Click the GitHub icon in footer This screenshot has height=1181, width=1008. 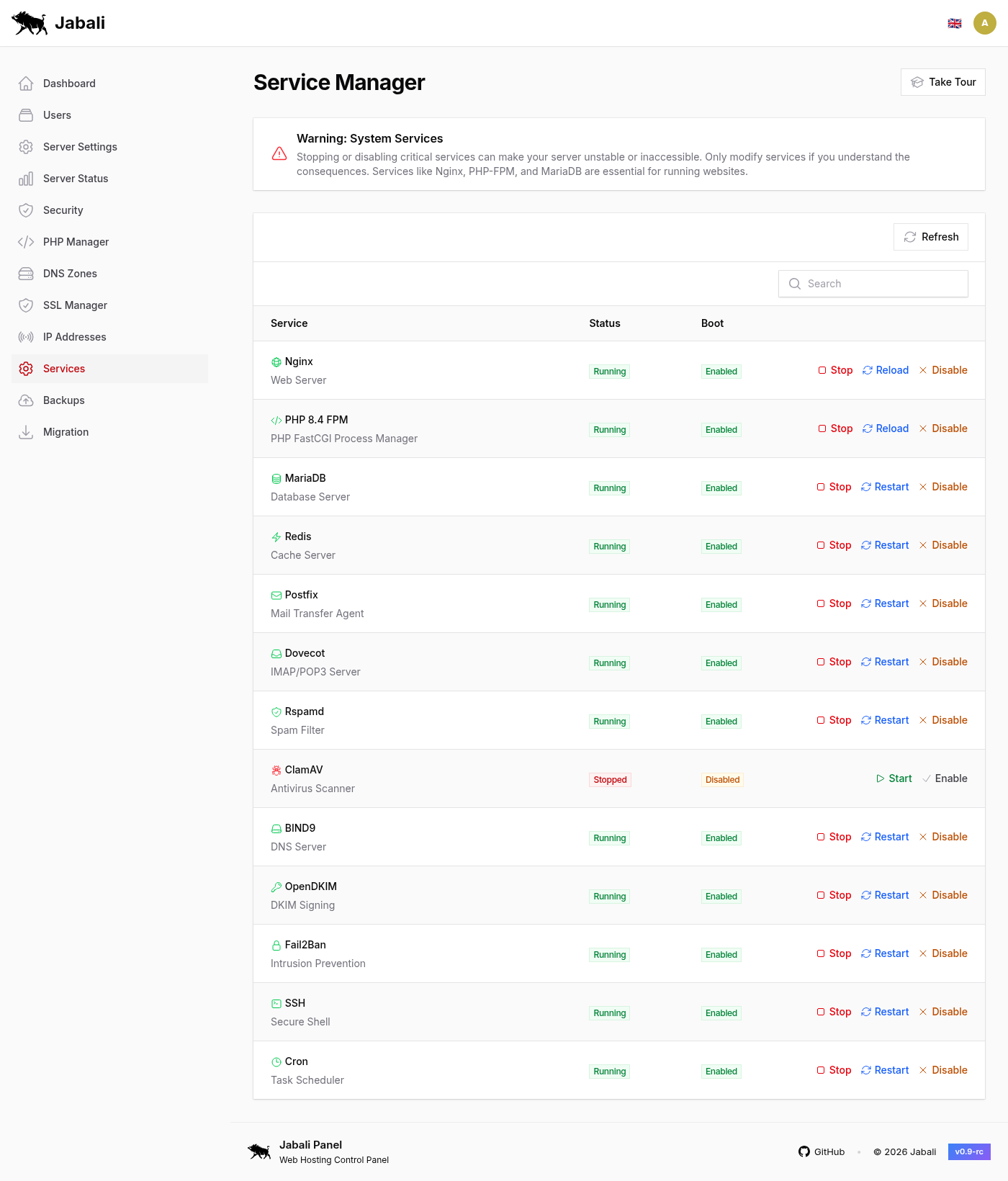[x=804, y=1151]
